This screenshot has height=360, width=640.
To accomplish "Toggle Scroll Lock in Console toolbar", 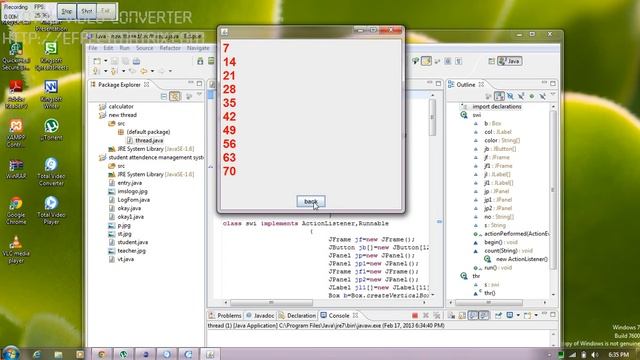I will (x=462, y=316).
